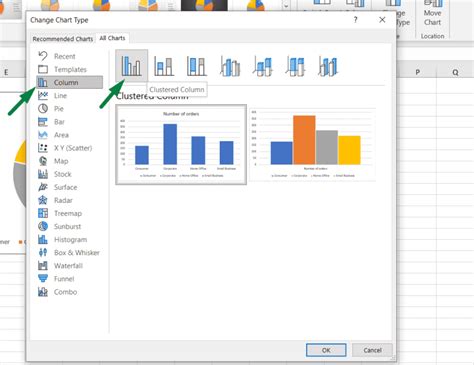
Task: Choose the multi-color column chart preview
Action: tap(313, 144)
